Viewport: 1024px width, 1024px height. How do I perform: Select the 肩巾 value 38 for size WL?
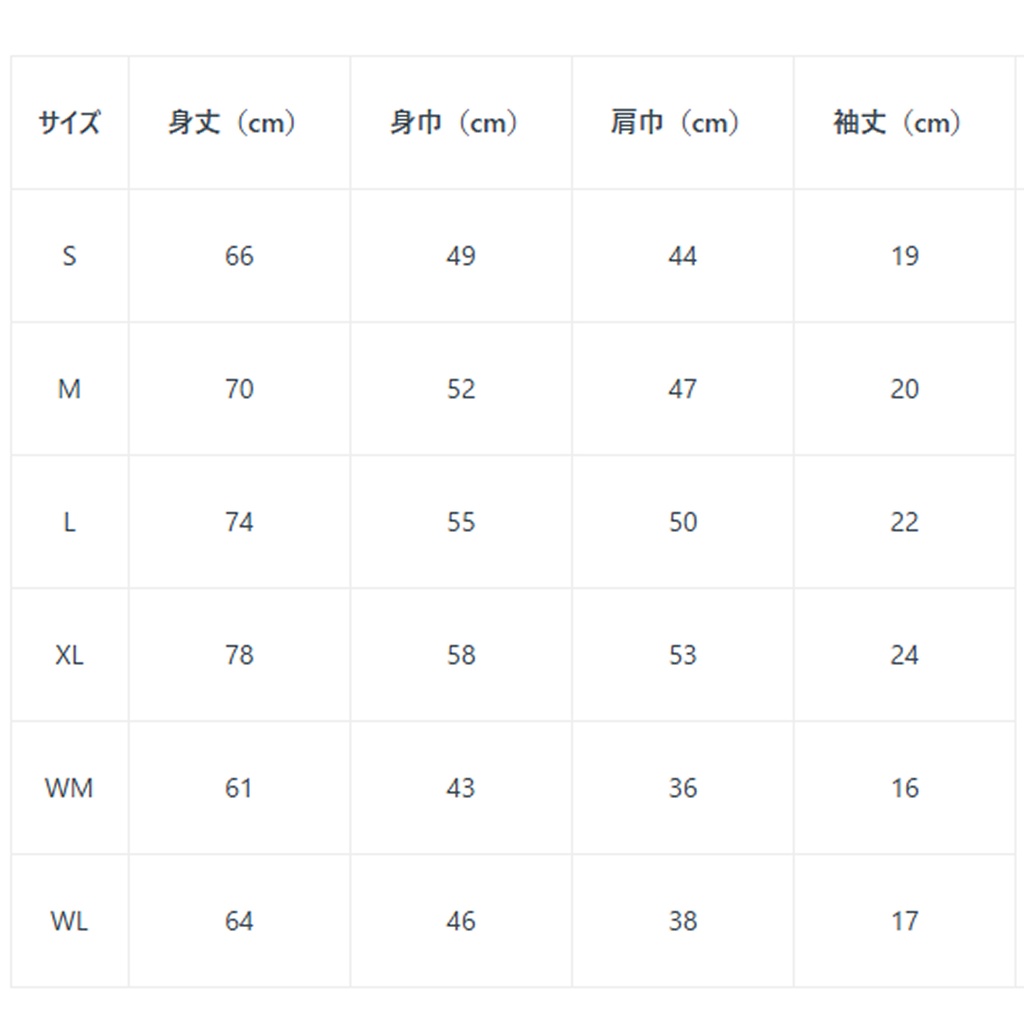(682, 921)
